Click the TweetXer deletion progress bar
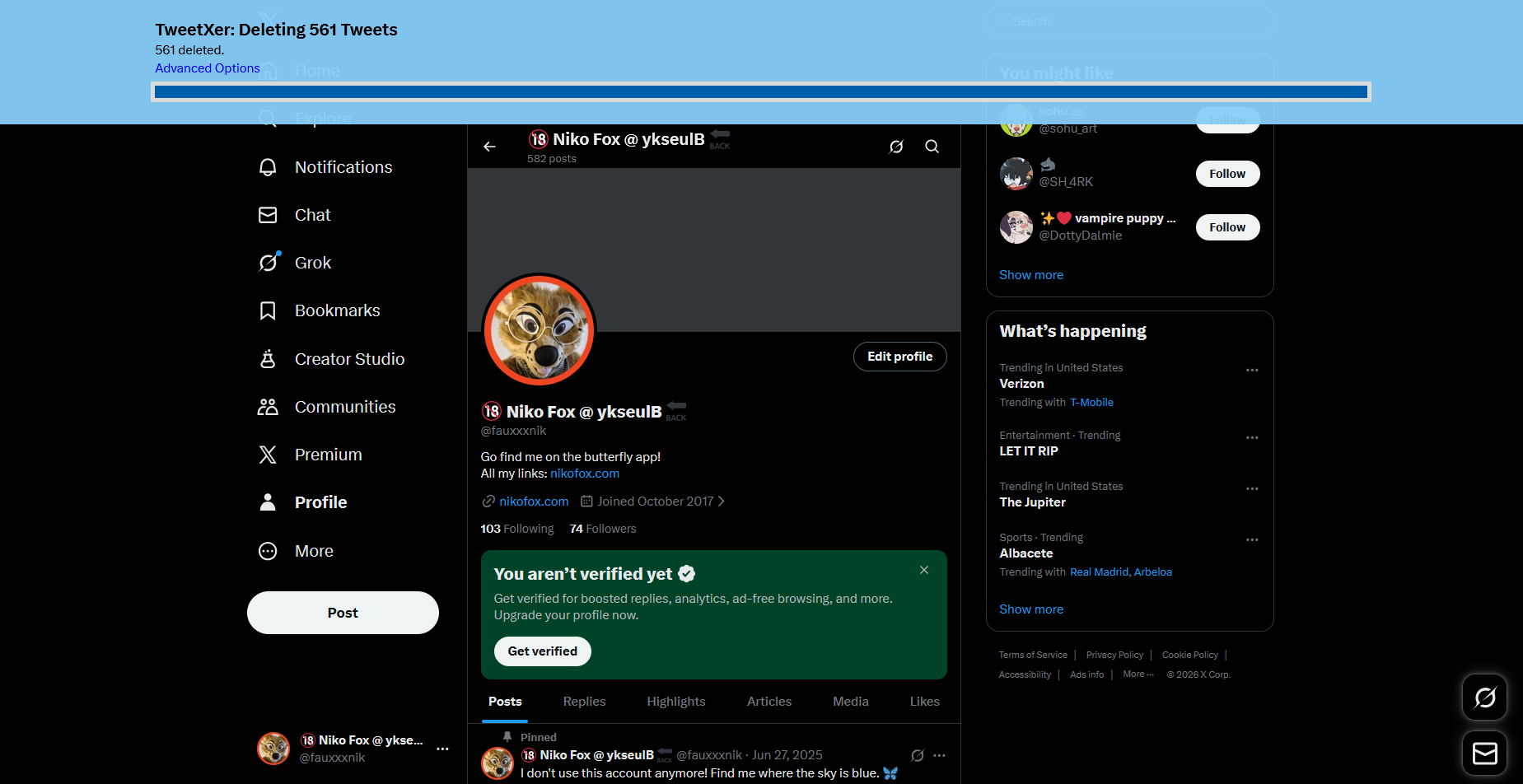 pos(760,92)
